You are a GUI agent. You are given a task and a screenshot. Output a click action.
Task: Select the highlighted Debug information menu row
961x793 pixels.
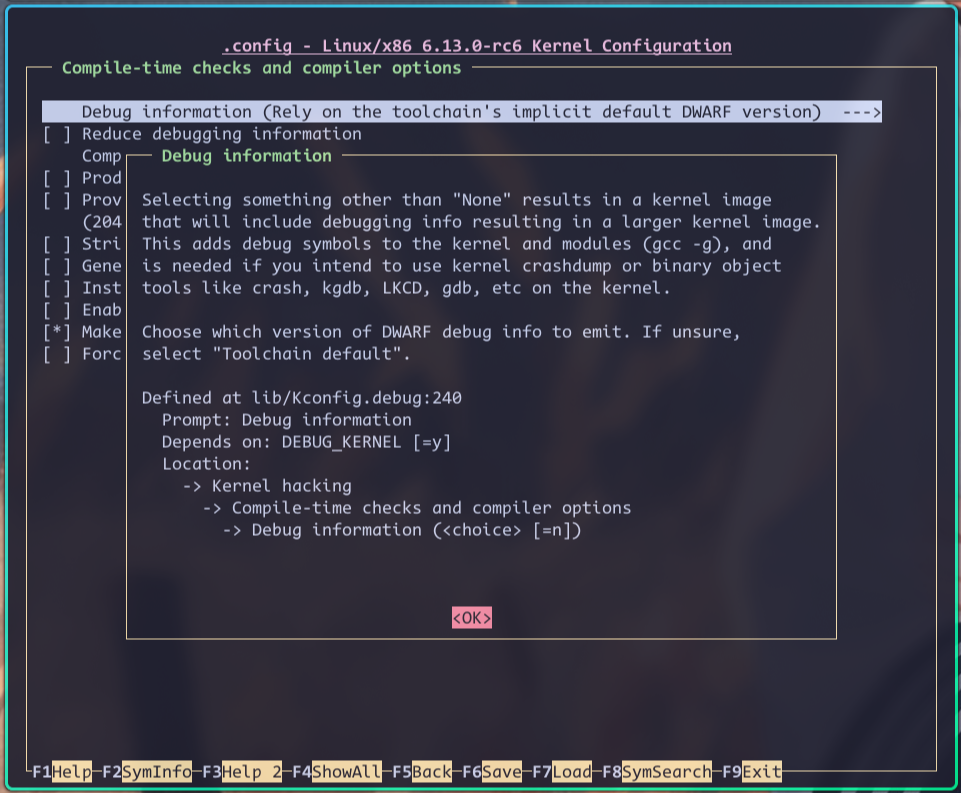pos(450,112)
